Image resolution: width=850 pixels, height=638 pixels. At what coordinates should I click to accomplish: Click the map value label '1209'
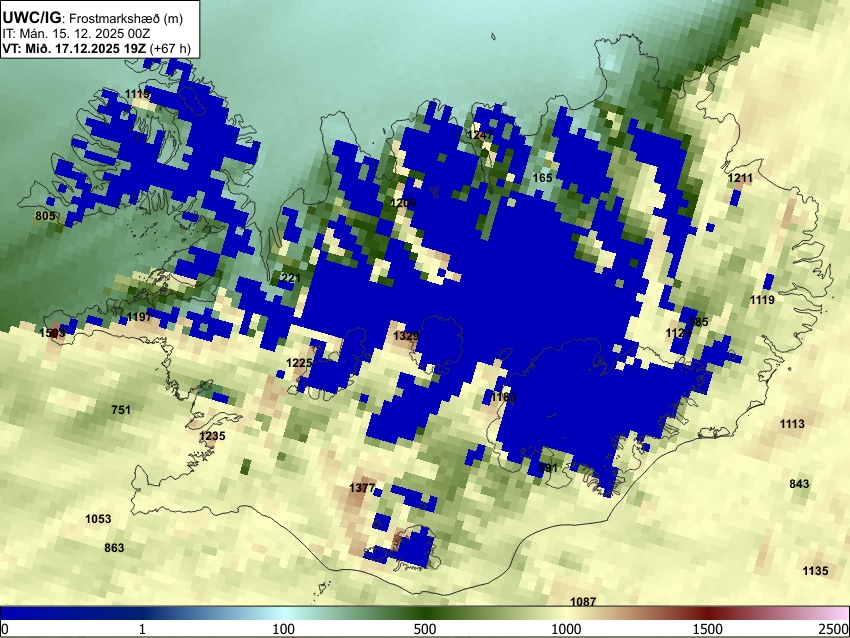pos(403,203)
